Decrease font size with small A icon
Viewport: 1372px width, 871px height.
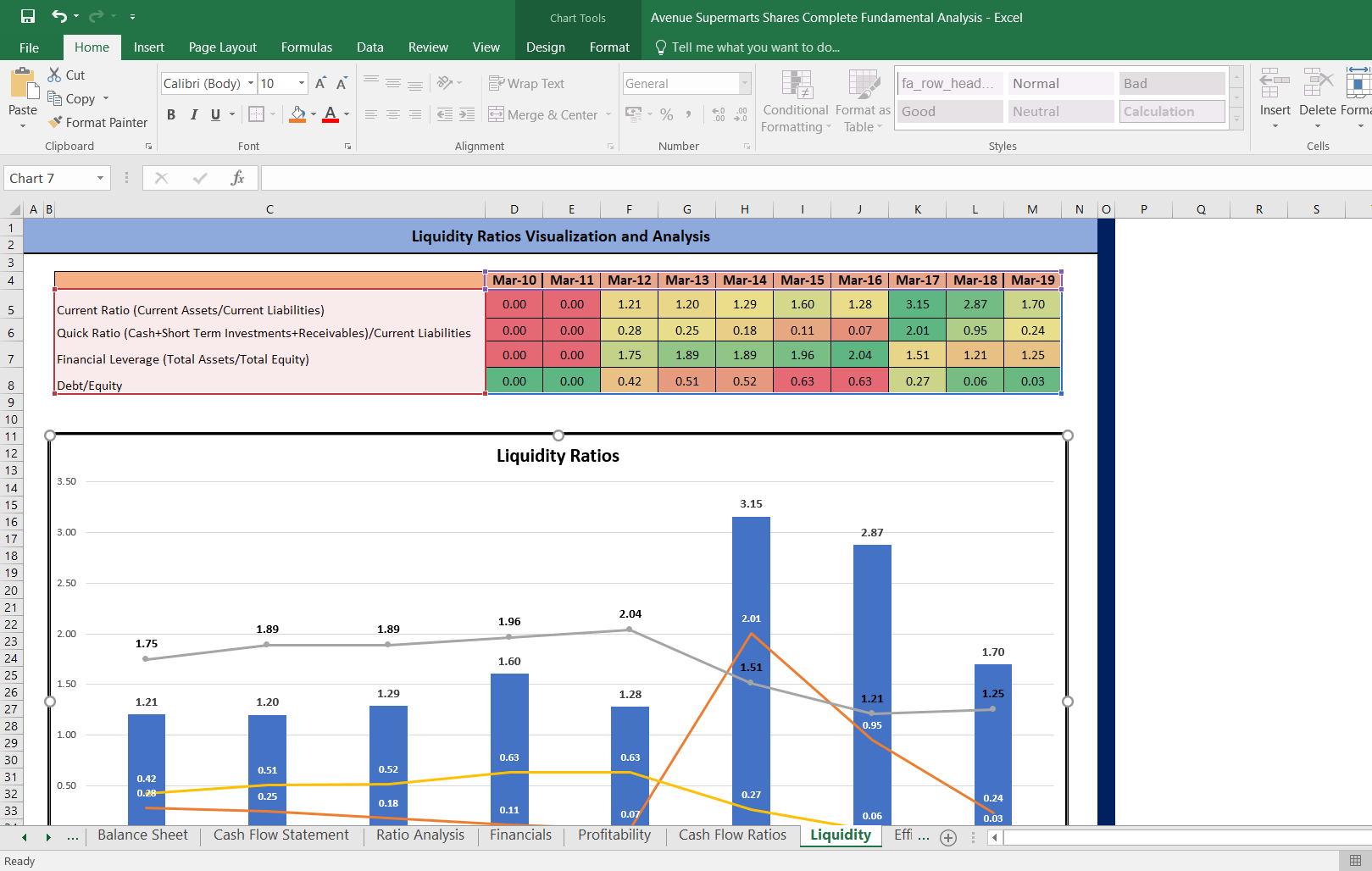[342, 83]
